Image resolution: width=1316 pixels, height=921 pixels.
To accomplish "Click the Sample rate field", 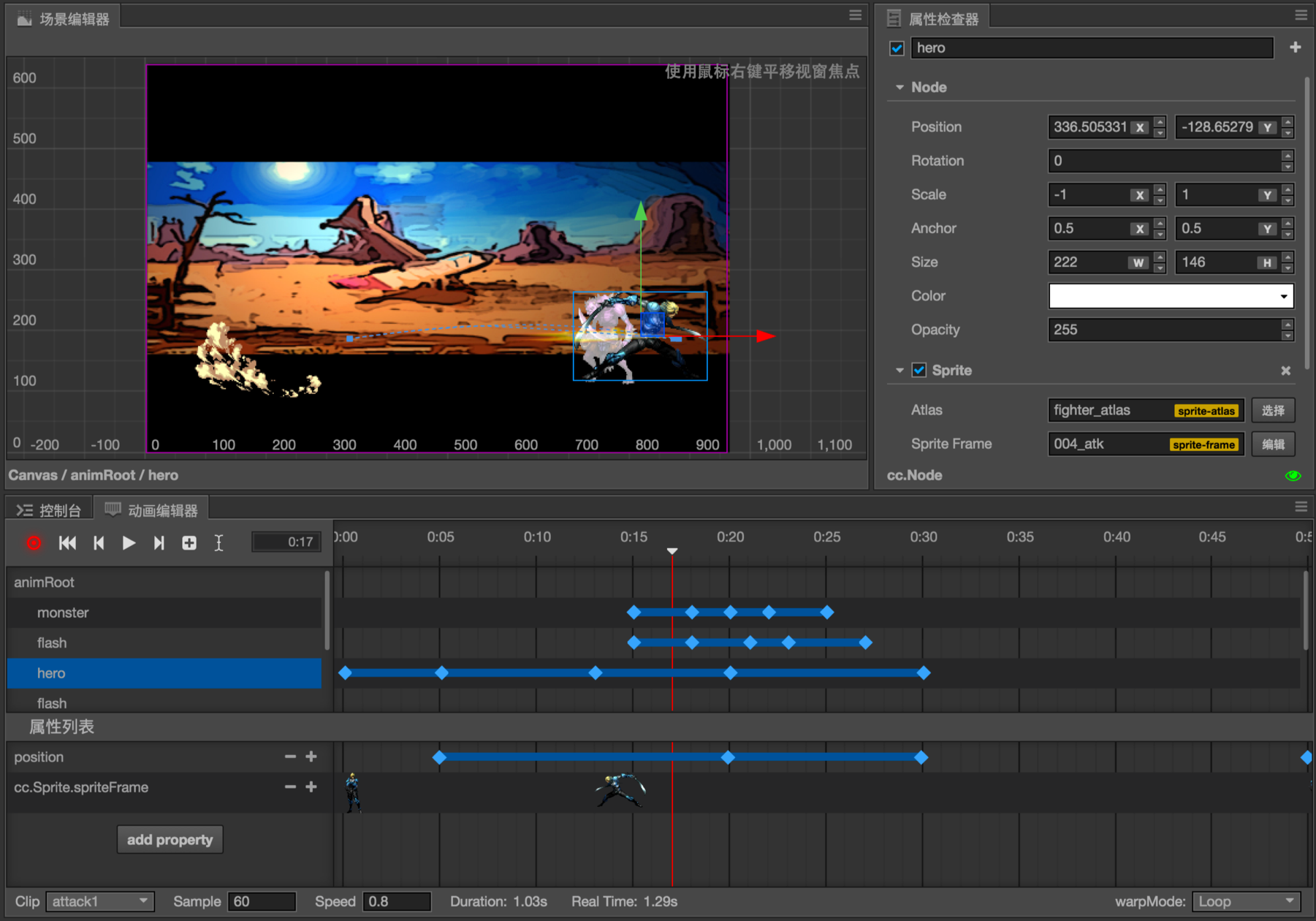I will click(262, 901).
